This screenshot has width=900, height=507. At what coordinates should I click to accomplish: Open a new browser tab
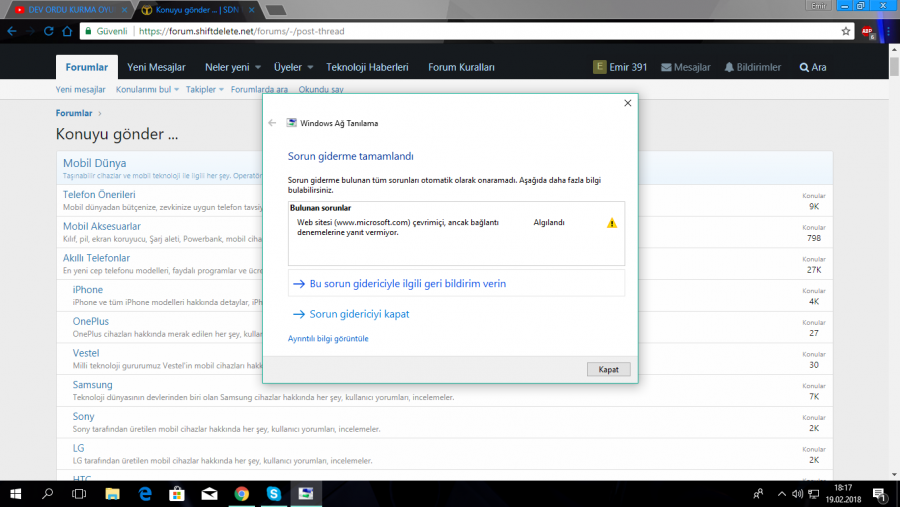coord(276,10)
